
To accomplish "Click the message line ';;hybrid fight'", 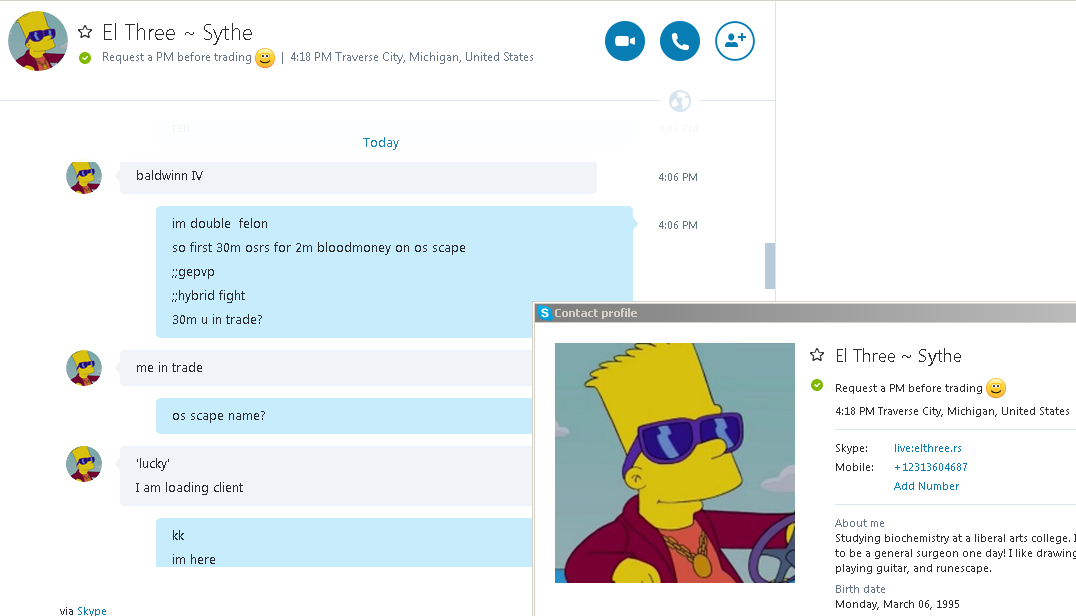I will [x=209, y=296].
